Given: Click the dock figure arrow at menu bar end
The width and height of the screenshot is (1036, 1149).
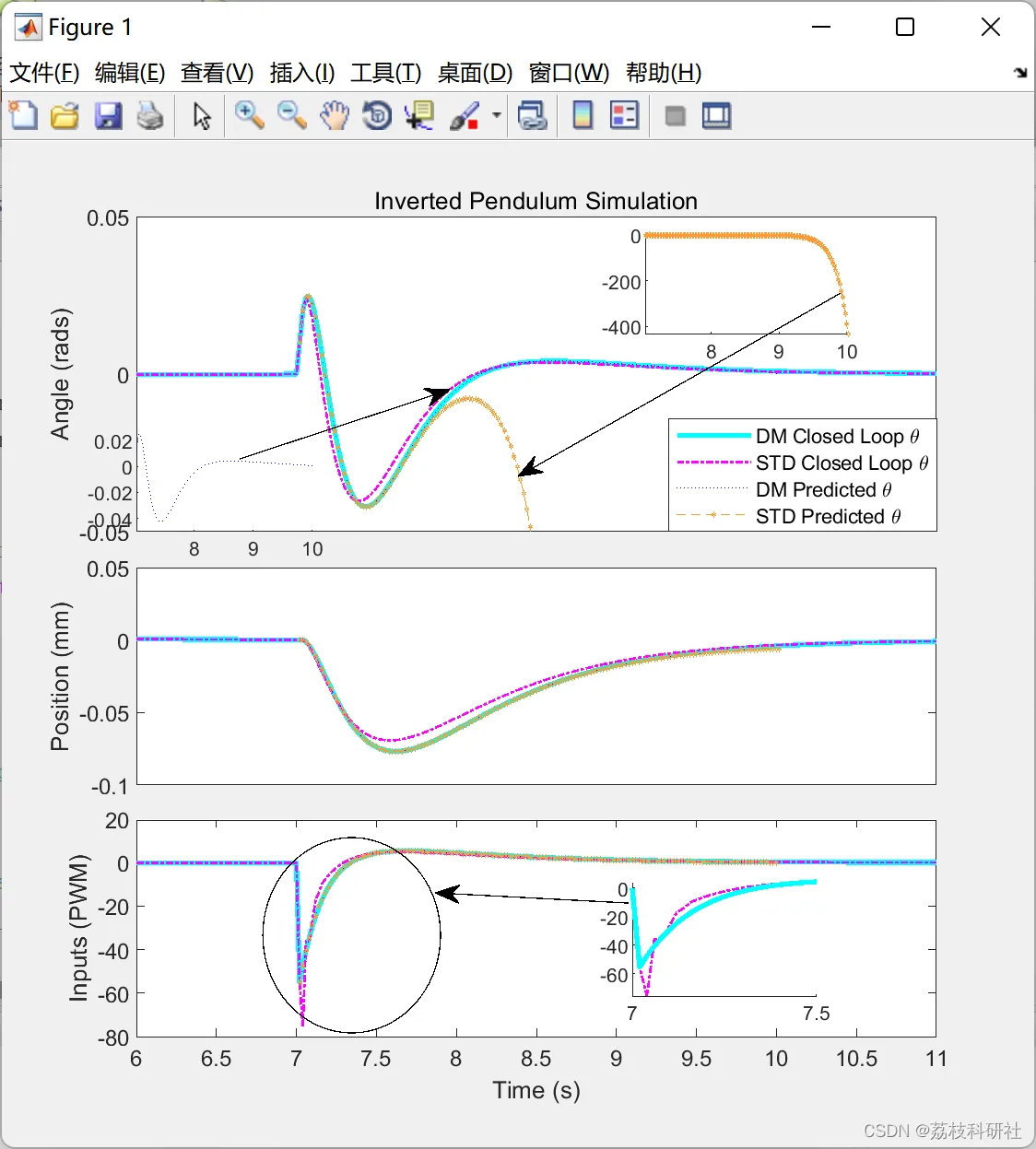Looking at the screenshot, I should click(1020, 73).
